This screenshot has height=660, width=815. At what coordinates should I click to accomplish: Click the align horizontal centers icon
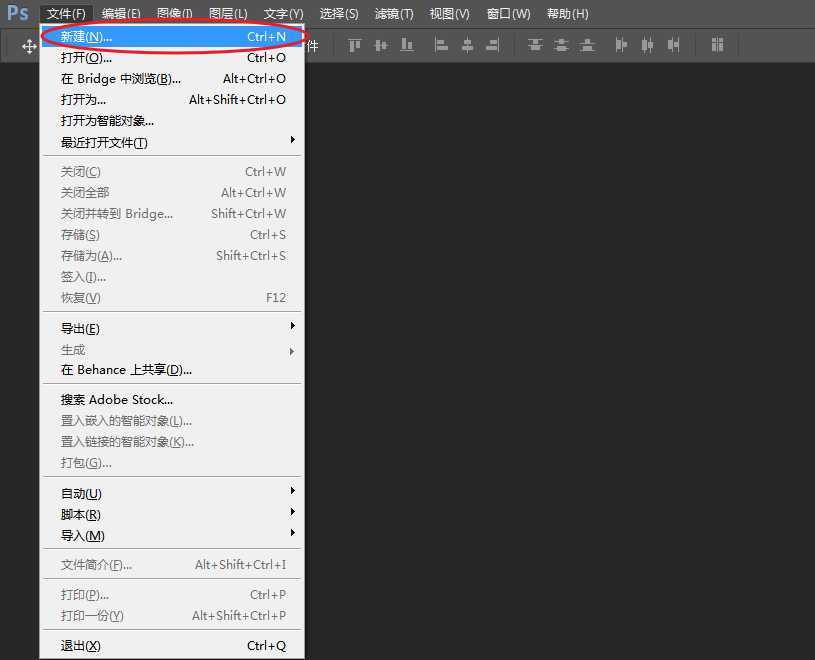(467, 46)
